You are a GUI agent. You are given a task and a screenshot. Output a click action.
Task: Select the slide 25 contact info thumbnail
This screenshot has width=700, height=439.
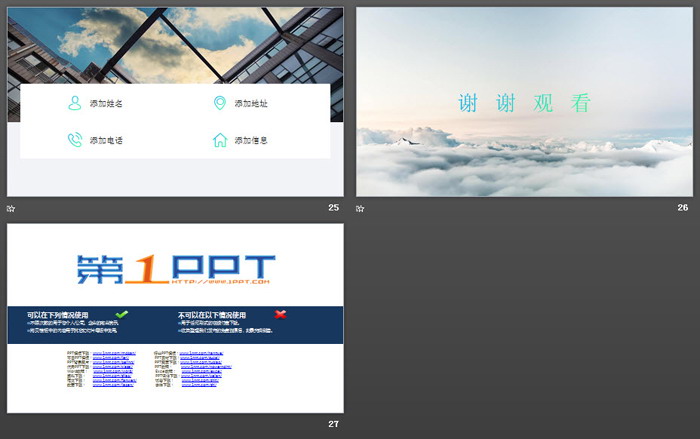click(x=175, y=101)
